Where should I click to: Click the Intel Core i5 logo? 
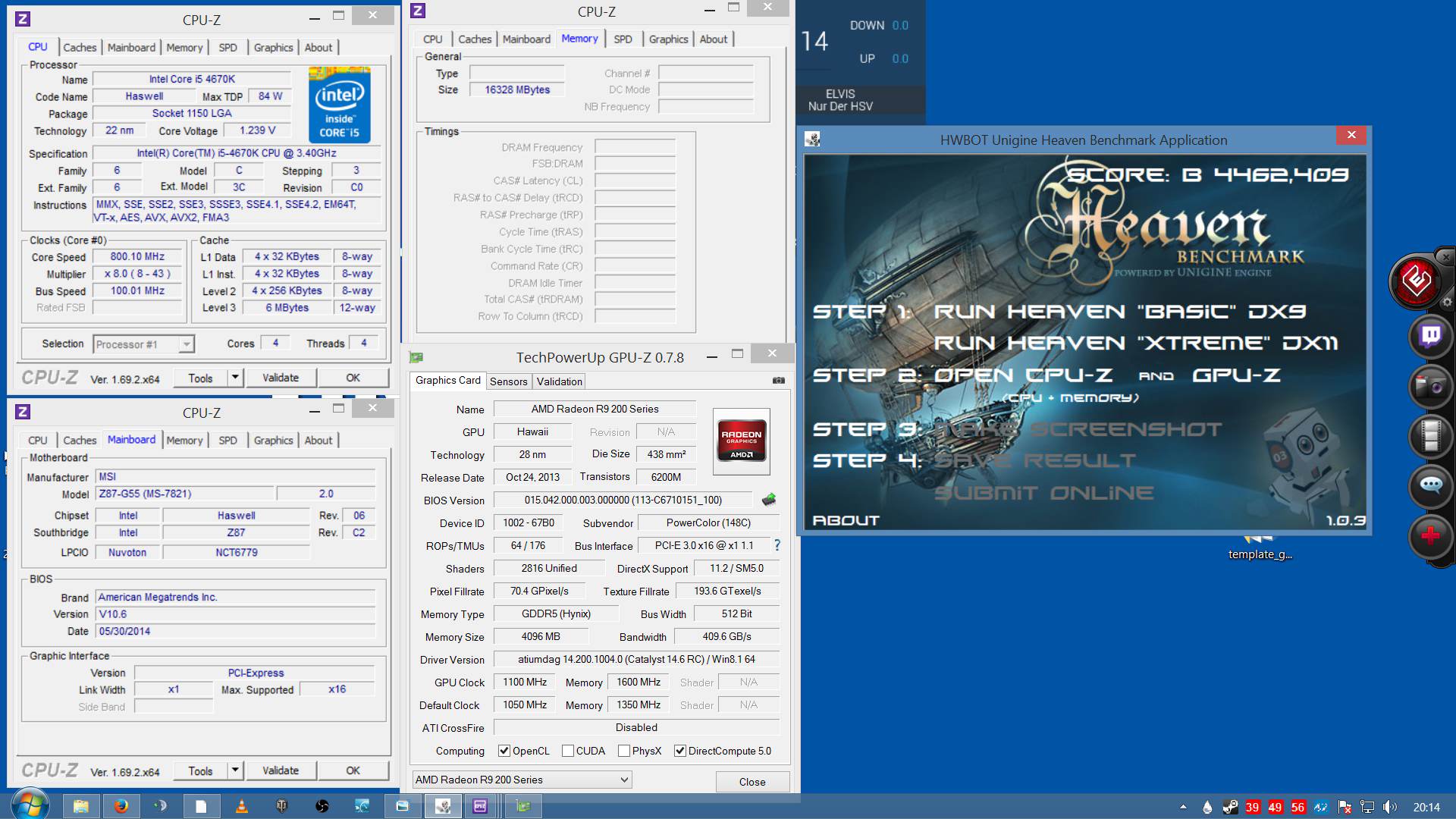[x=339, y=105]
